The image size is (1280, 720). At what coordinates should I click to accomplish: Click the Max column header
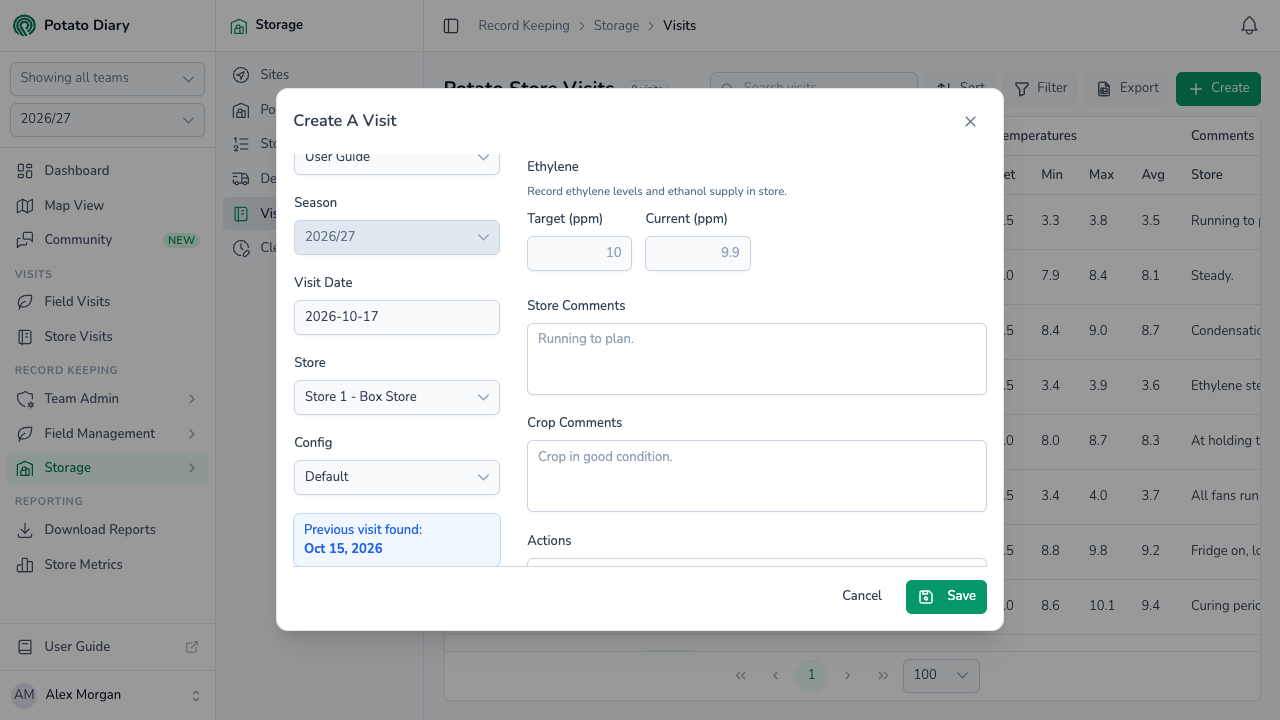(1101, 175)
